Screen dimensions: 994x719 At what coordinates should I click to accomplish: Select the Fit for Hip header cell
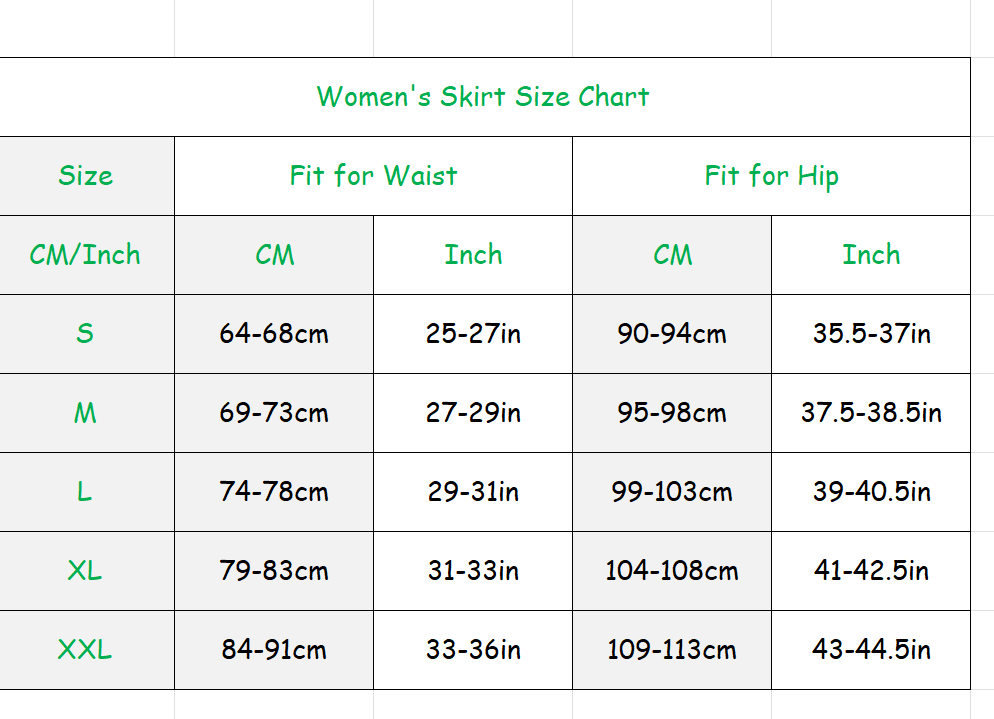pyautogui.click(x=771, y=176)
